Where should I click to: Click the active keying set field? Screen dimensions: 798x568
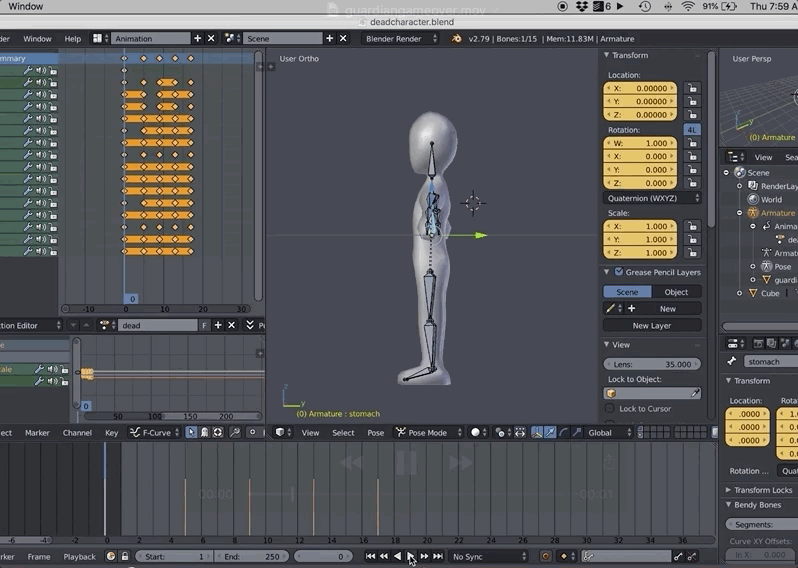[626, 557]
